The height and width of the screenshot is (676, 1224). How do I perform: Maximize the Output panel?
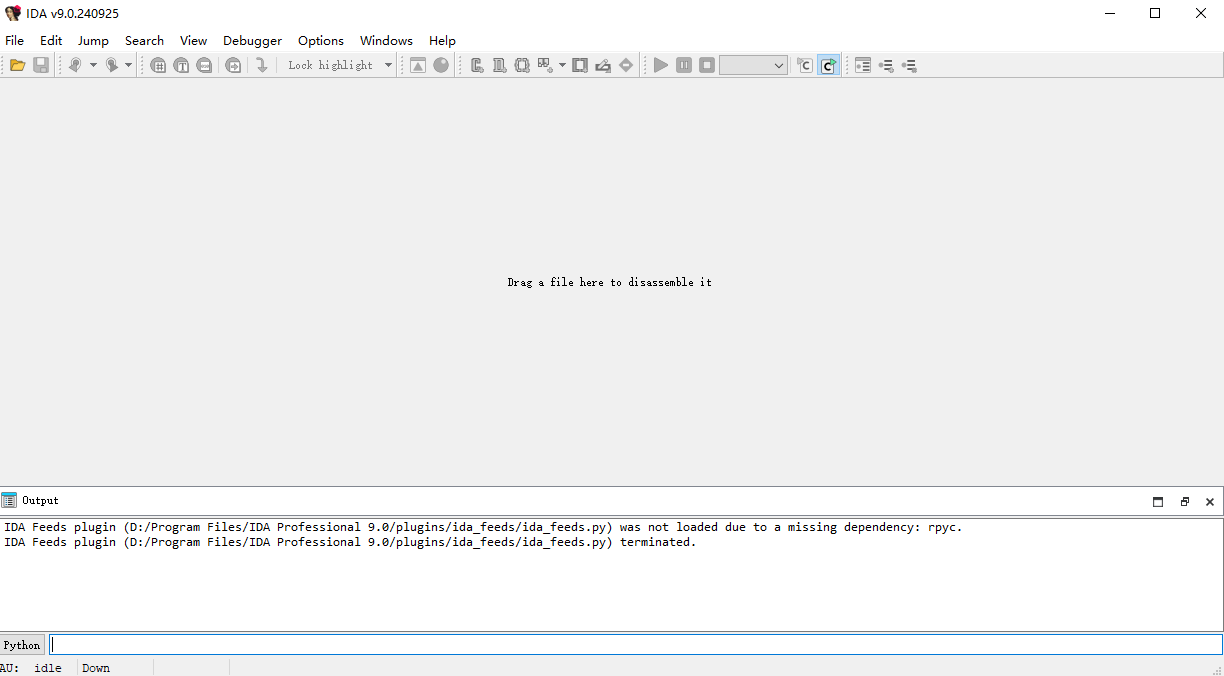[1158, 501]
